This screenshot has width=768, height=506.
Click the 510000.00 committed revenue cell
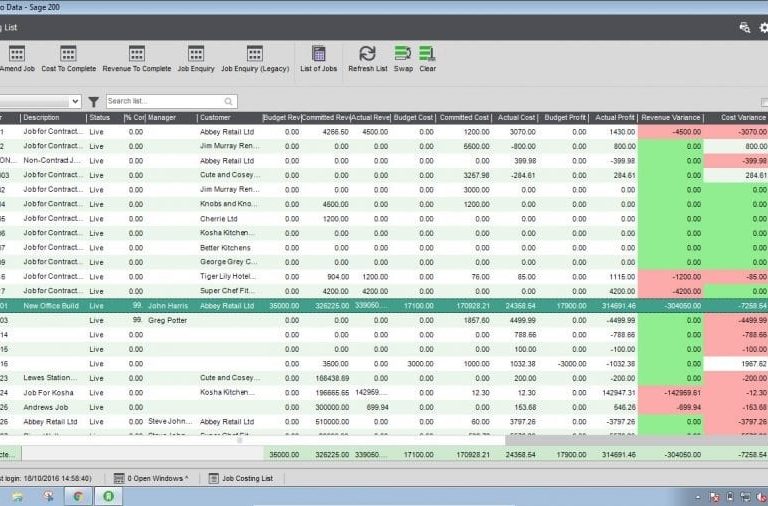pos(332,422)
